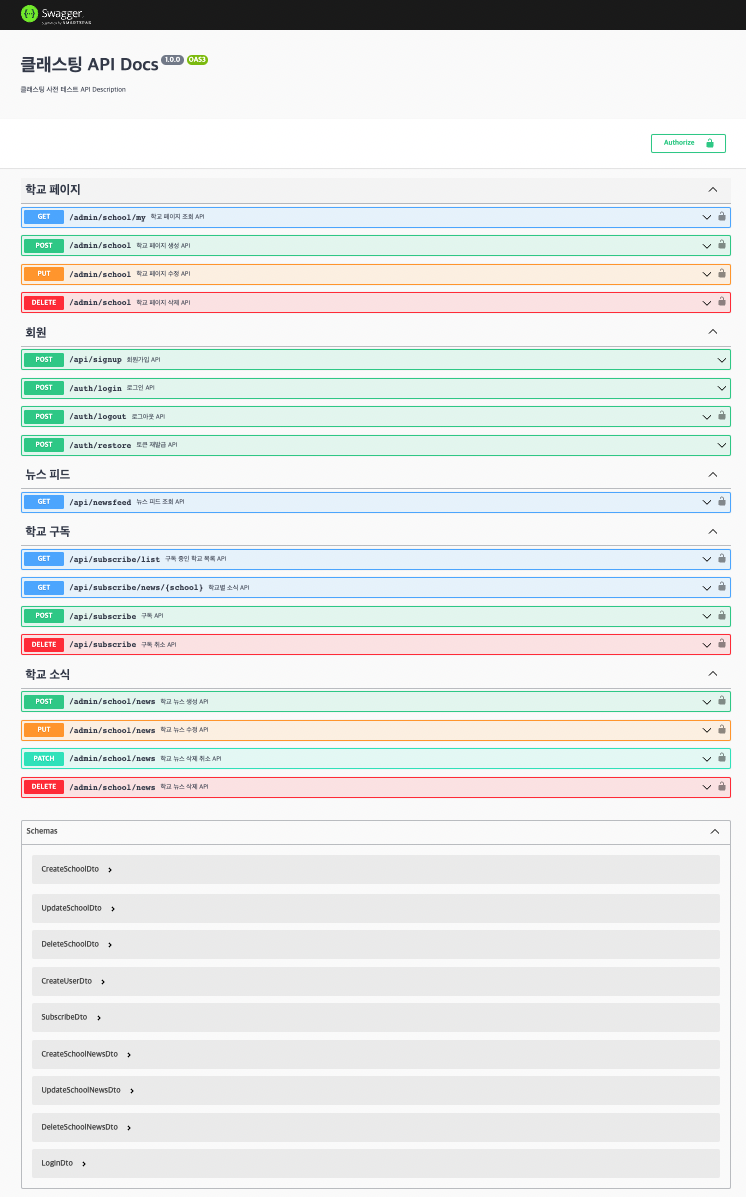The image size is (746, 1197).
Task: Click lock icon on DELETE /api/subscribe row
Action: coord(722,644)
